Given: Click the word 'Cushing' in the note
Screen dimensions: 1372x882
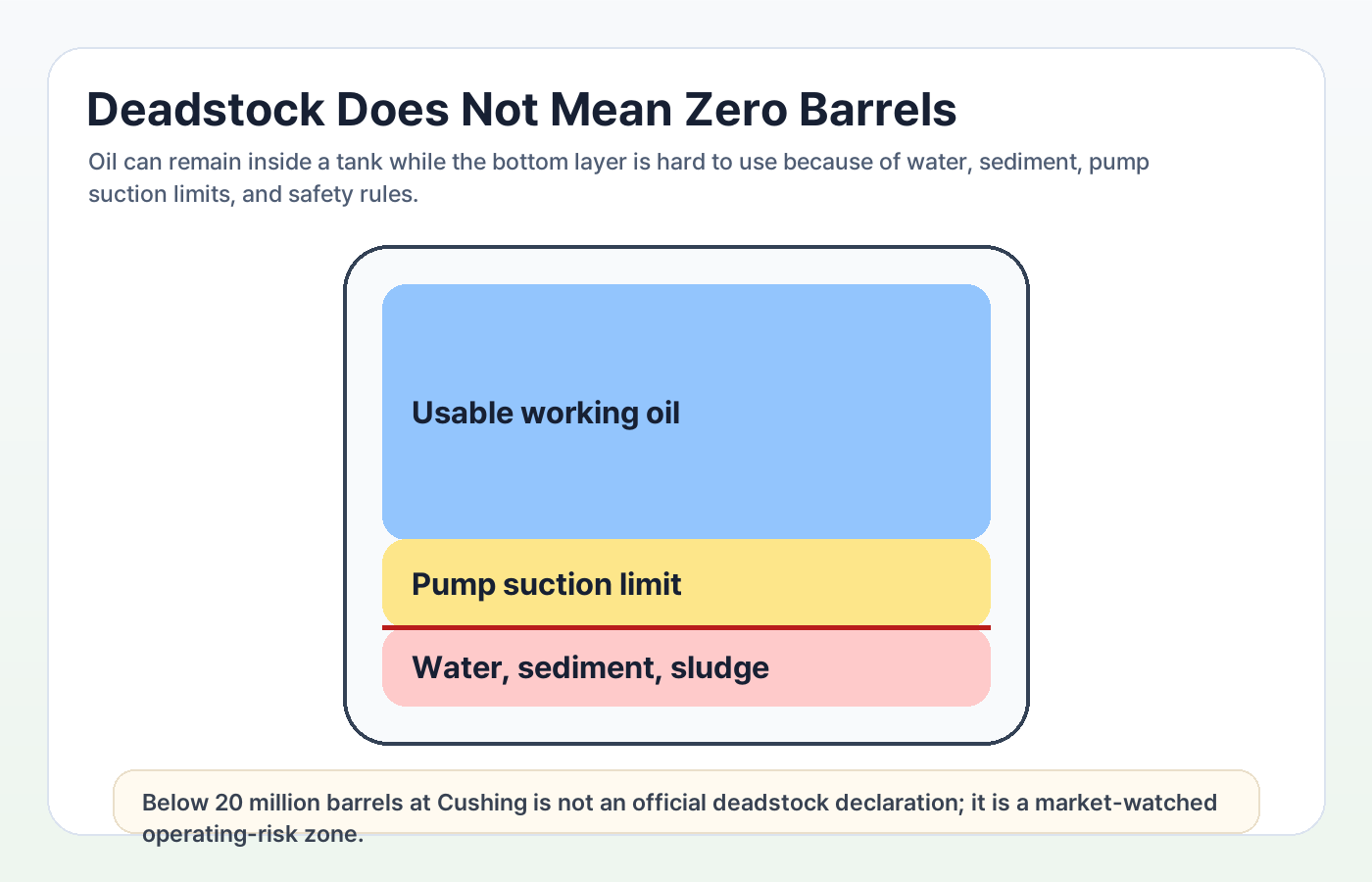Looking at the screenshot, I should point(482,803).
